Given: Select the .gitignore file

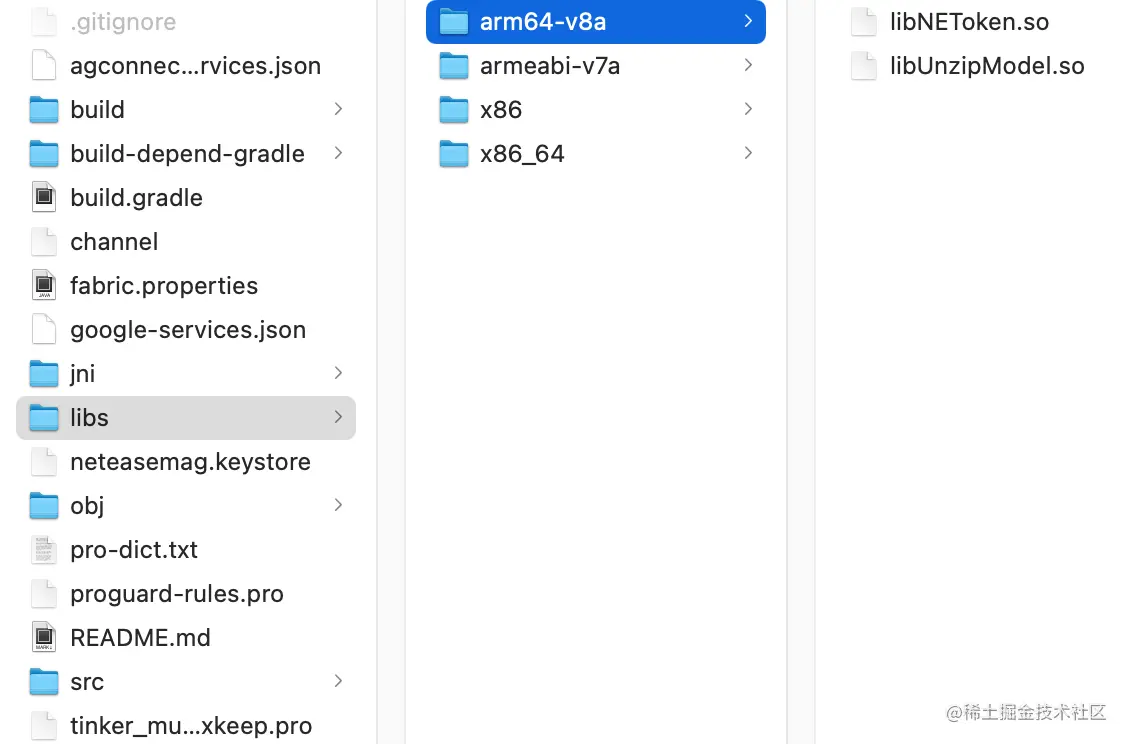Looking at the screenshot, I should pos(123,22).
